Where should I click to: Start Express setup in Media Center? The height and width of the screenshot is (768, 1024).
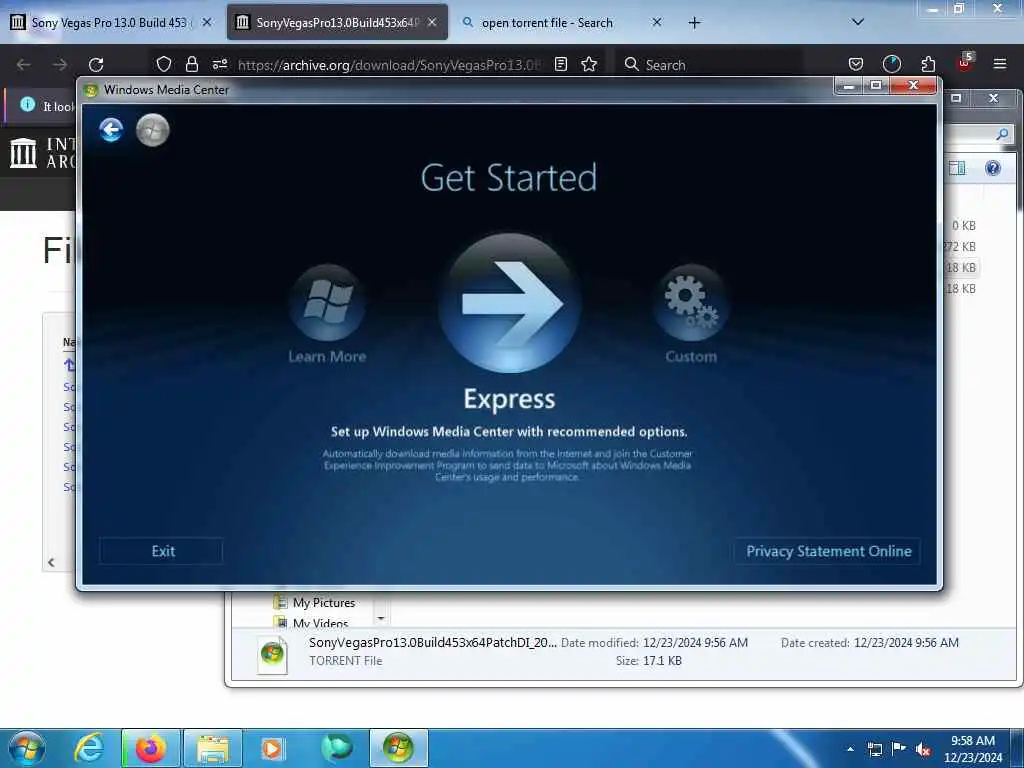click(x=509, y=304)
